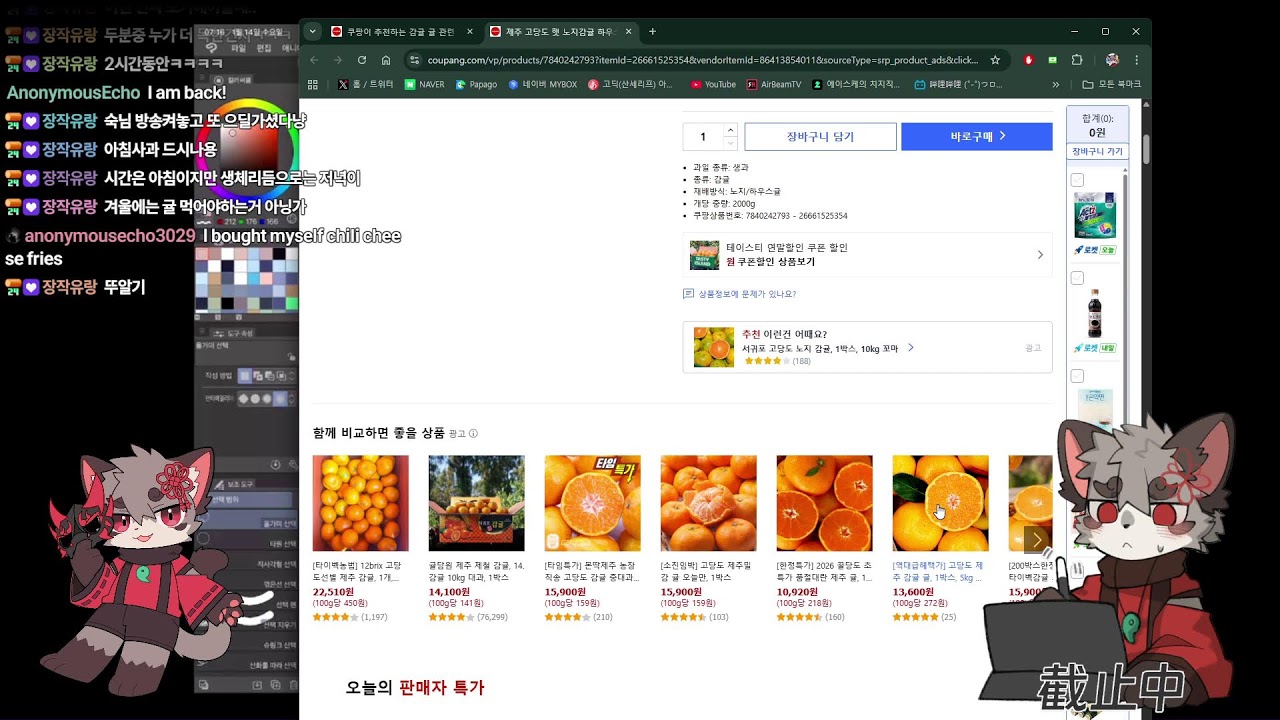Advance the product carousel right arrow
Screen dimensions: 1280x720
1037,540
